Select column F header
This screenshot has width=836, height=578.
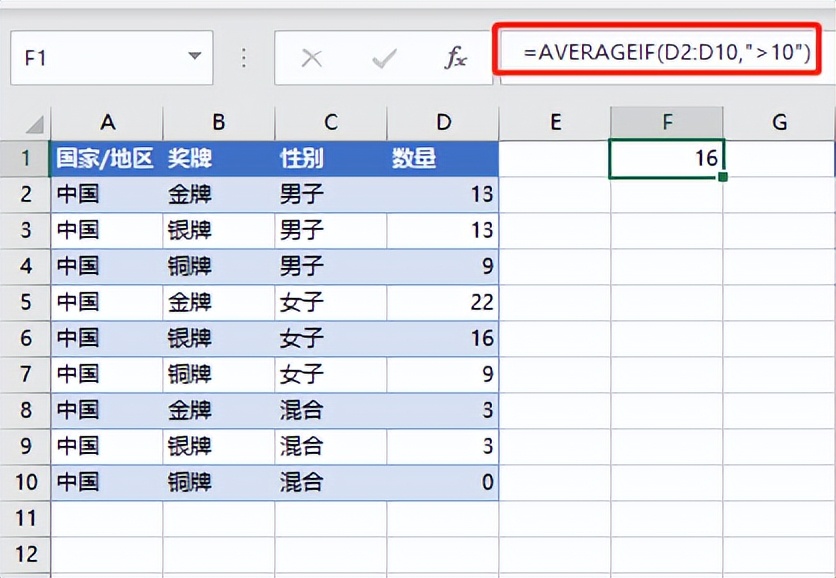tap(667, 123)
